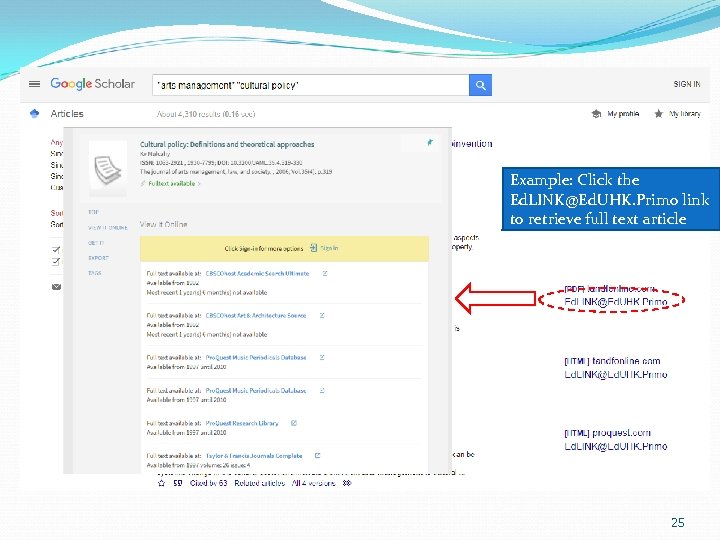Toggle the include patents checkbox
Viewport: 720px width, 540px height.
coord(56,250)
